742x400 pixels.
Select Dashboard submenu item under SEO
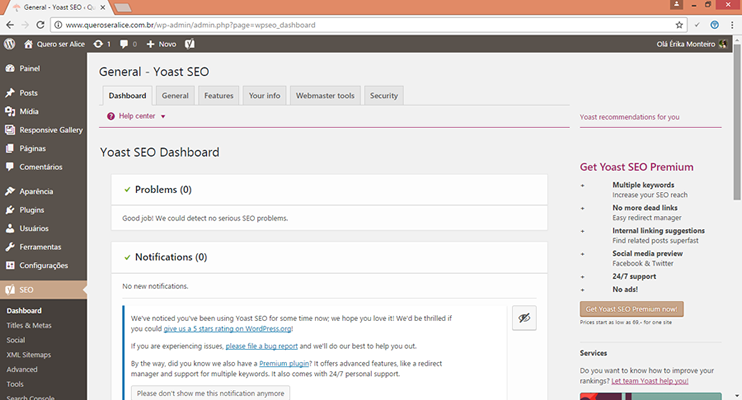[24, 311]
